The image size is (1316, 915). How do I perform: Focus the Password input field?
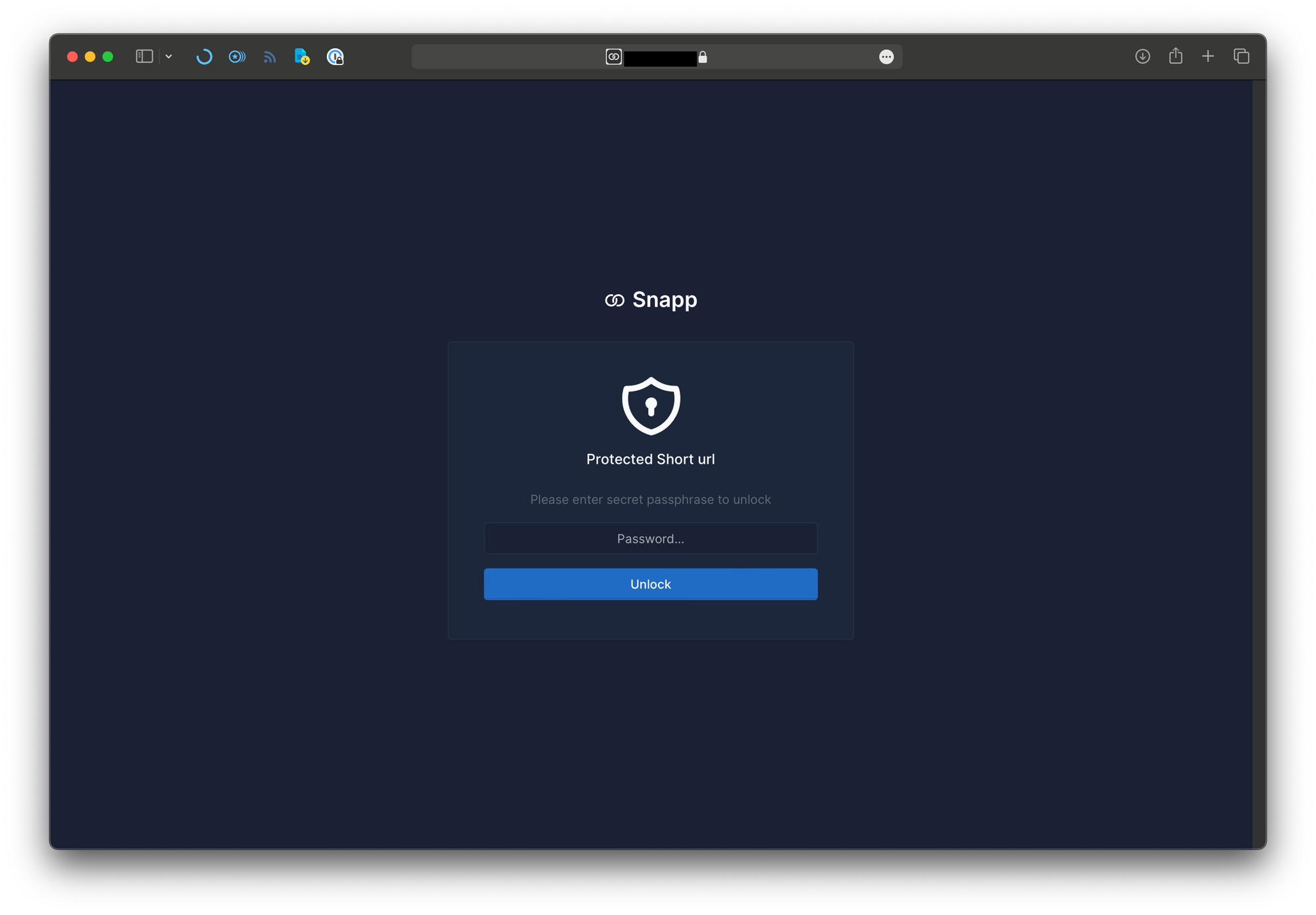coord(650,539)
